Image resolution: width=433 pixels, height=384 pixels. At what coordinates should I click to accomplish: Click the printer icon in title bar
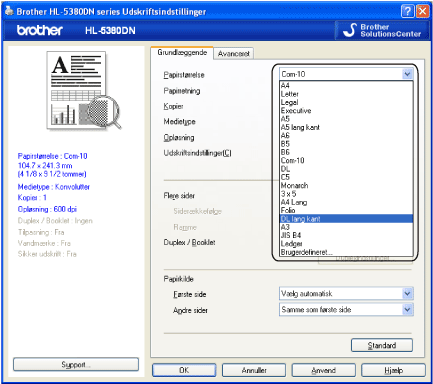click(9, 11)
